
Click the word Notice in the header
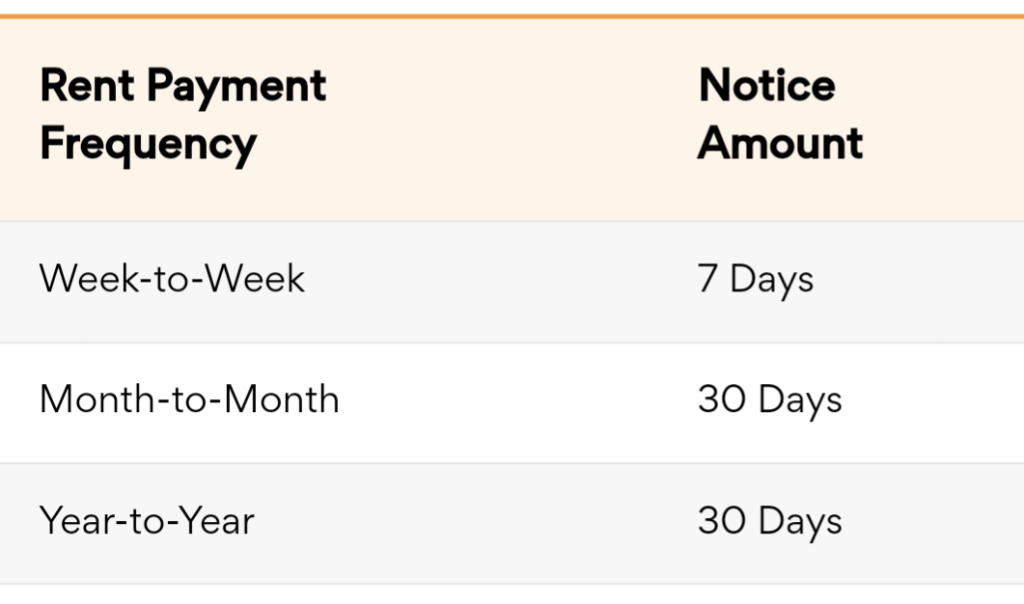pos(767,86)
